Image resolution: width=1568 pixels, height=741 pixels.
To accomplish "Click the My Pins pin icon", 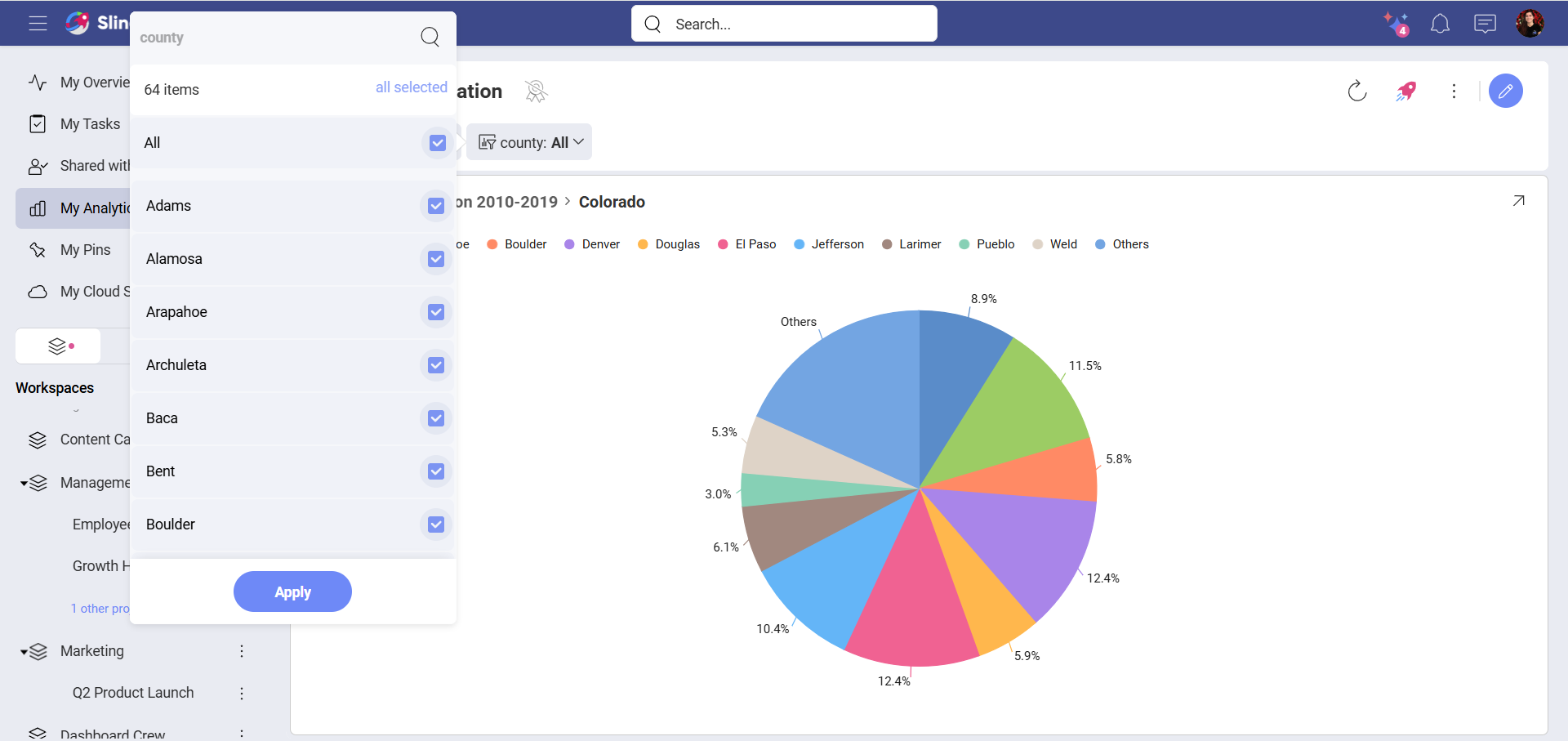I will [x=38, y=250].
